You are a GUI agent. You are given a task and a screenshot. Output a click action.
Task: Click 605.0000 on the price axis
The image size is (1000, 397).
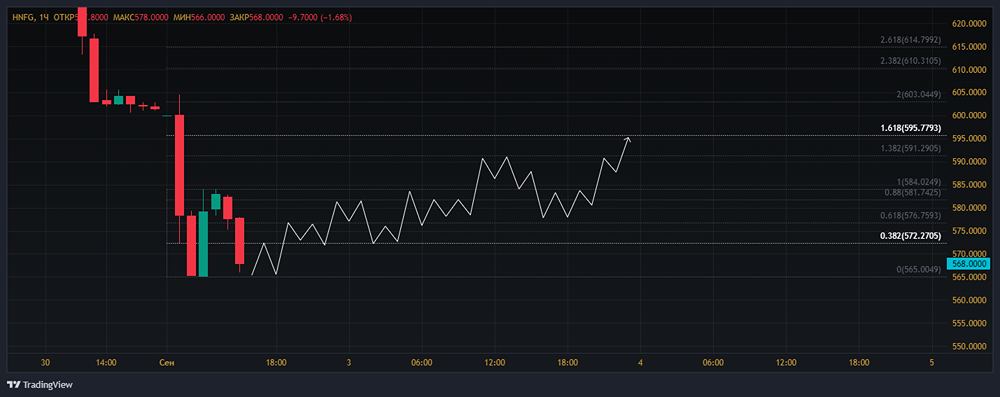click(x=969, y=93)
